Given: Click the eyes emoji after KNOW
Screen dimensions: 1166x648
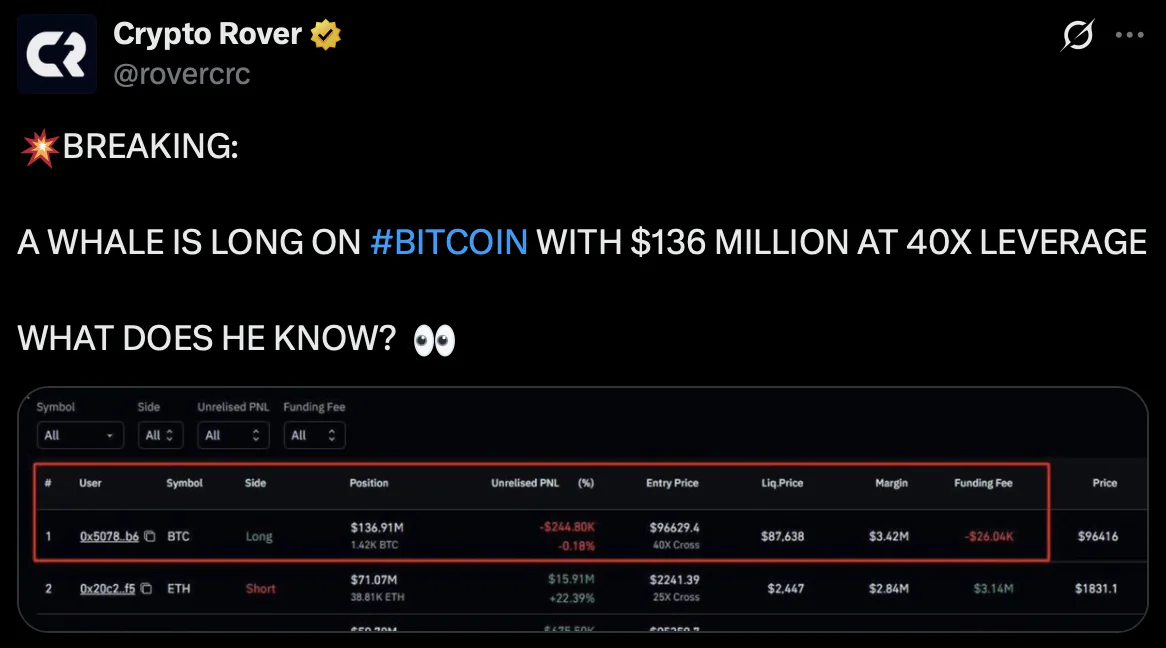Looking at the screenshot, I should click(x=434, y=341).
